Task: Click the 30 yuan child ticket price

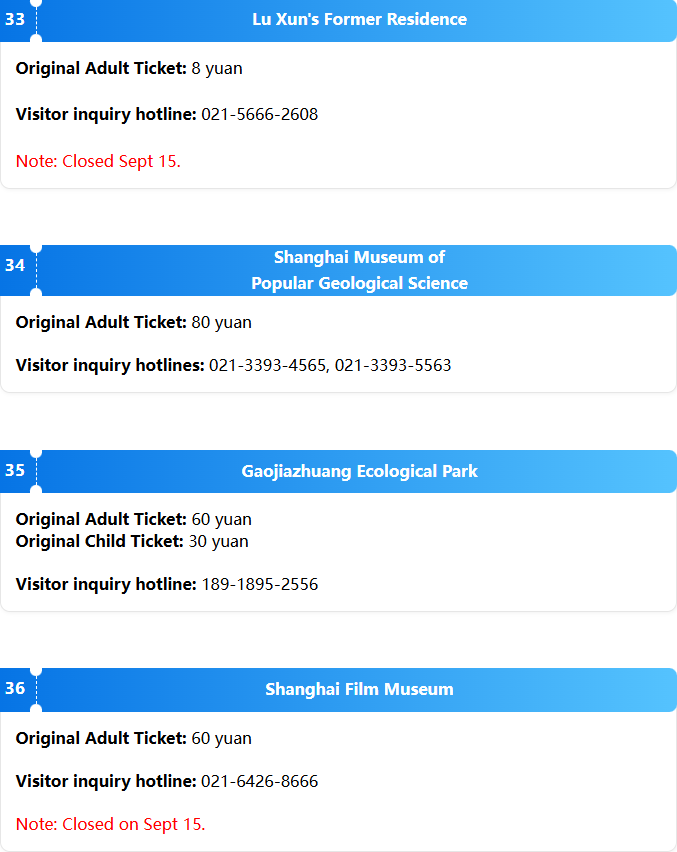Action: point(218,541)
